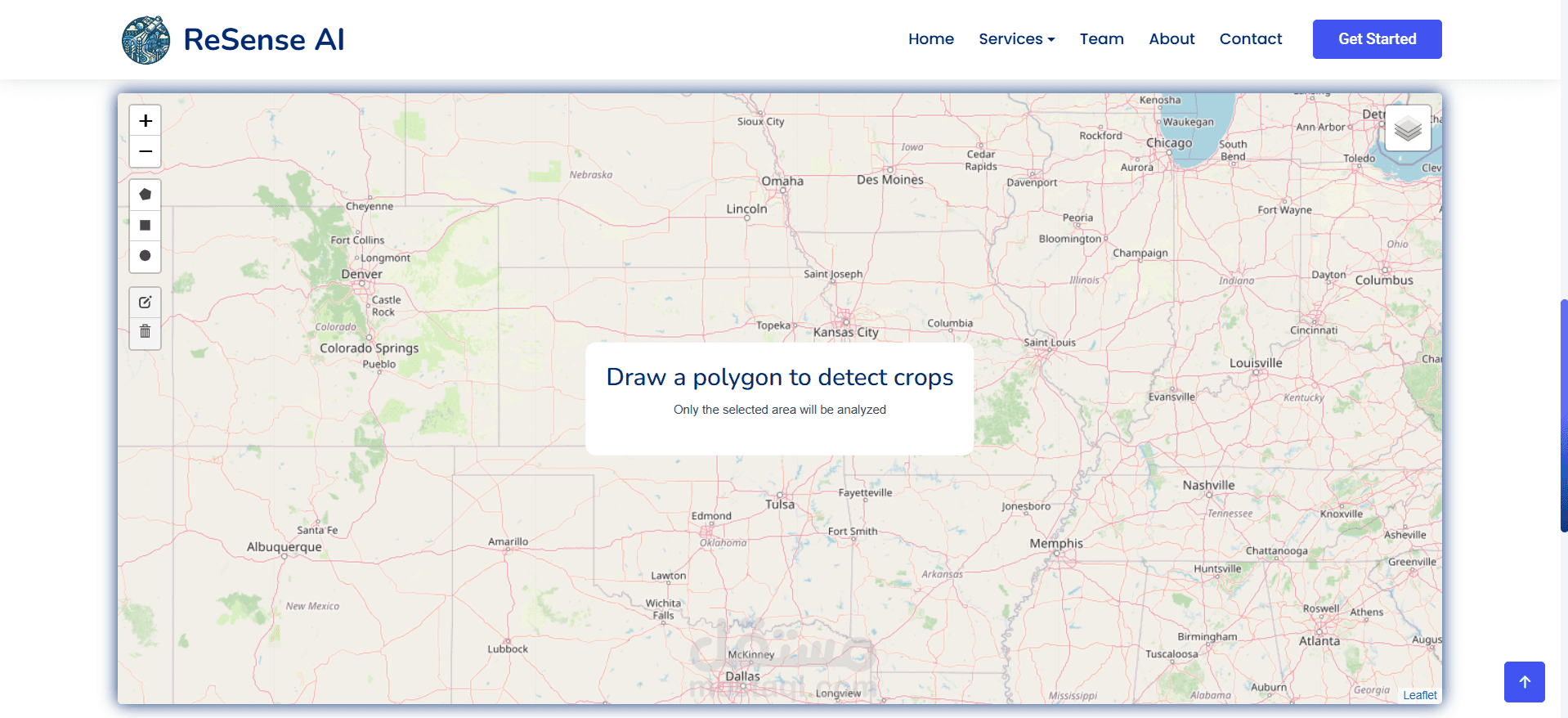Viewport: 1568px width, 718px height.
Task: Click the scroll-to-top arrow button
Action: point(1524,682)
